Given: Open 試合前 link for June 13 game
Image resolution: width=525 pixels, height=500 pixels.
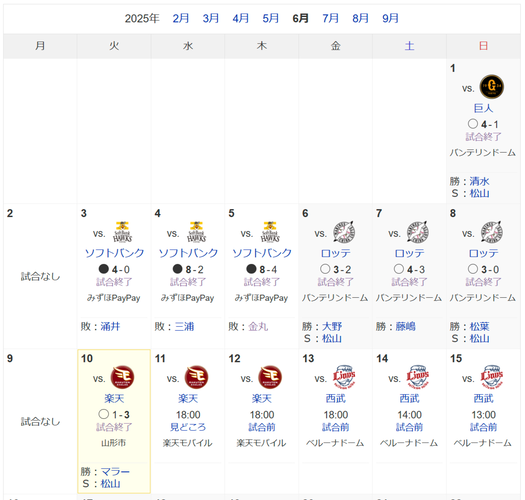Looking at the screenshot, I should pyautogui.click(x=335, y=427).
